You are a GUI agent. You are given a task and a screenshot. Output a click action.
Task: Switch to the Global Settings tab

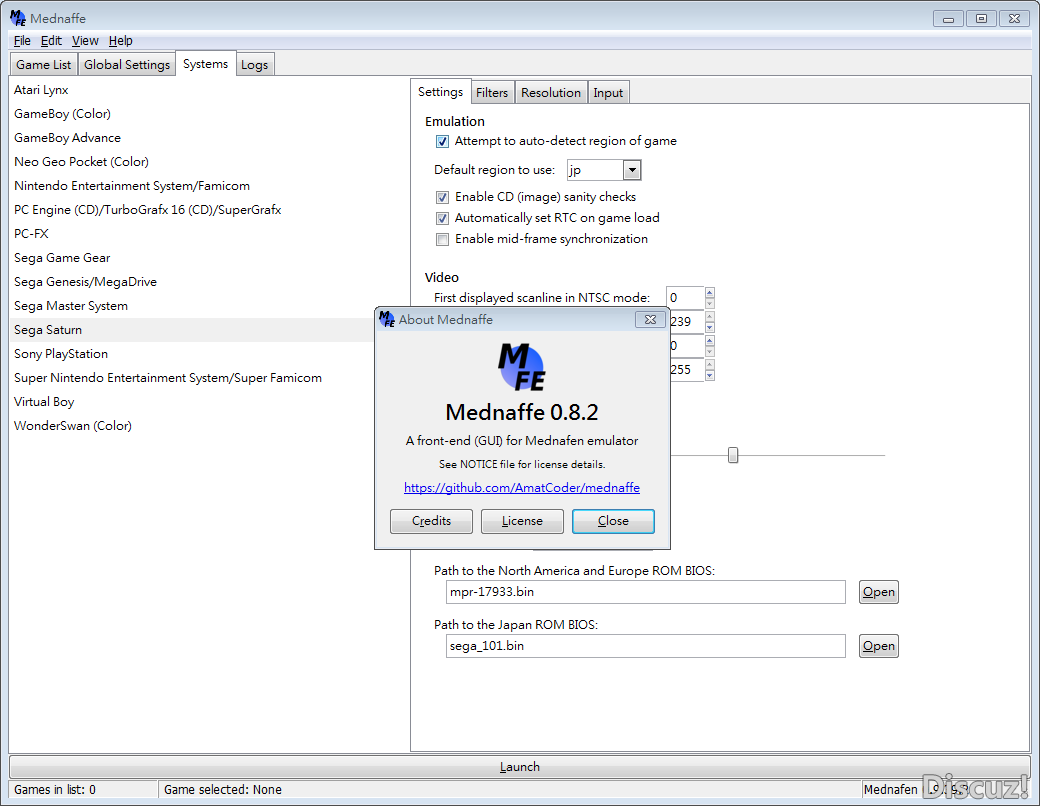tap(127, 64)
